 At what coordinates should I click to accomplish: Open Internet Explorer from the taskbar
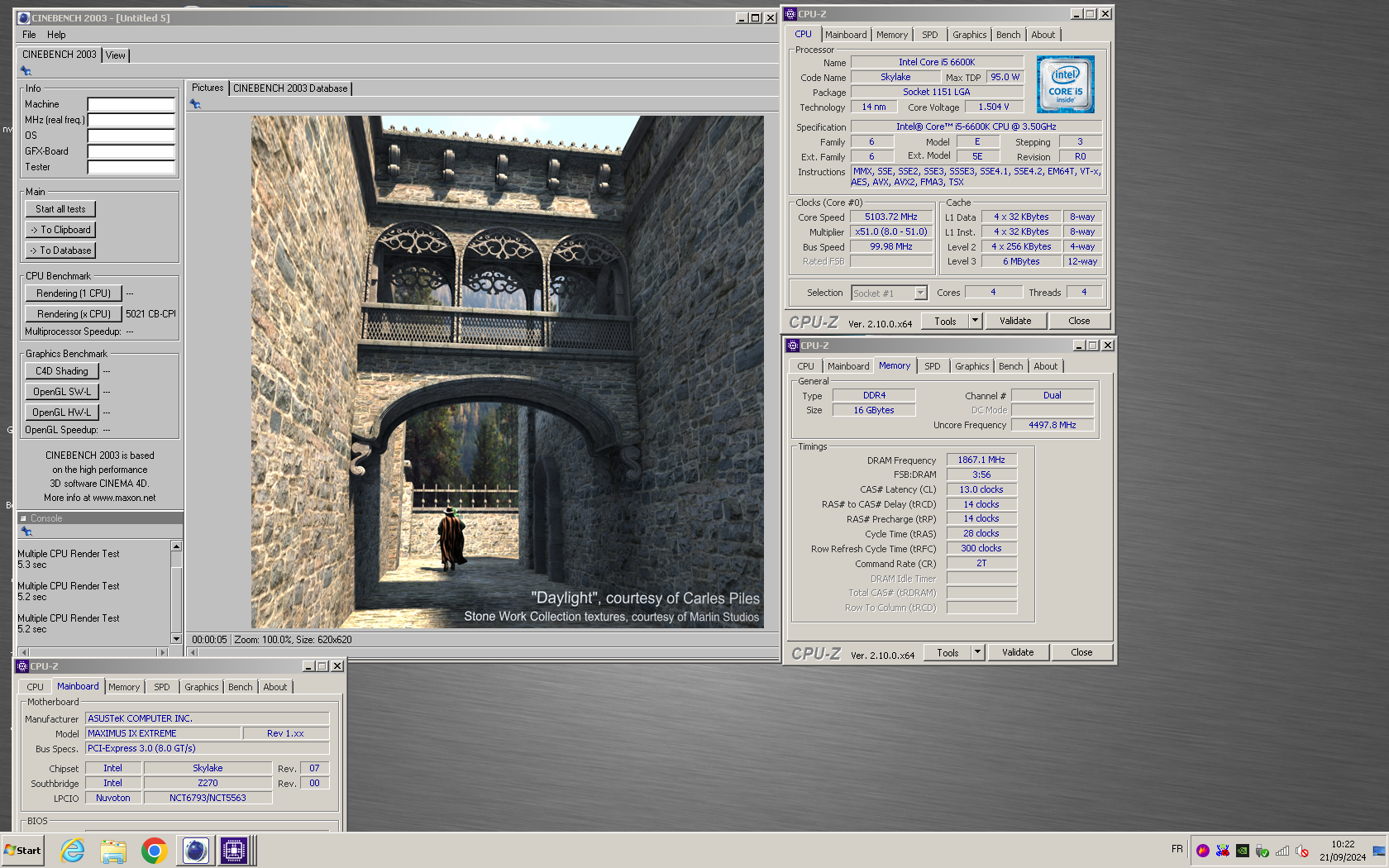click(73, 850)
